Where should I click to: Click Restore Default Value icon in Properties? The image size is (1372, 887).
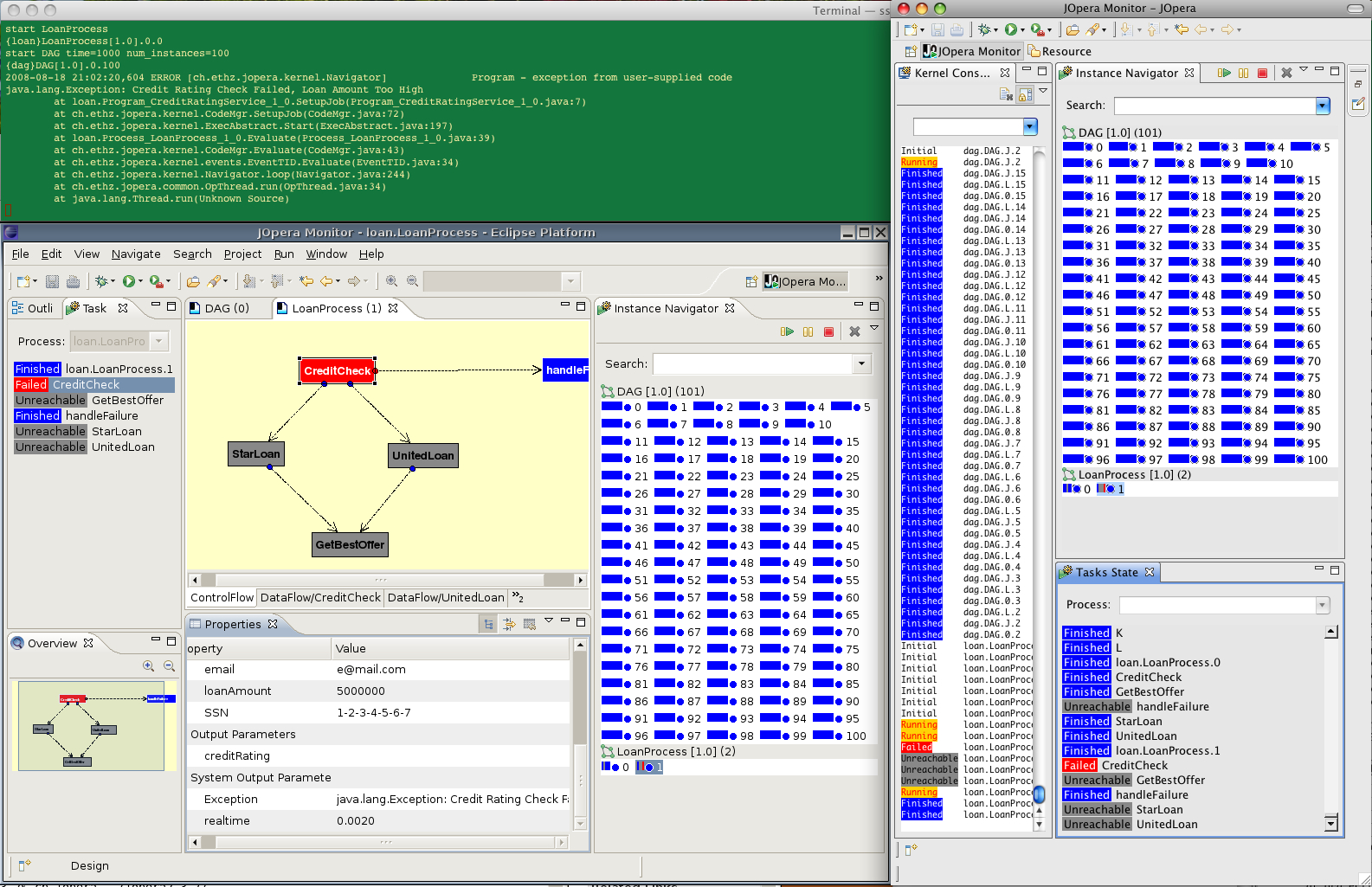pos(529,624)
